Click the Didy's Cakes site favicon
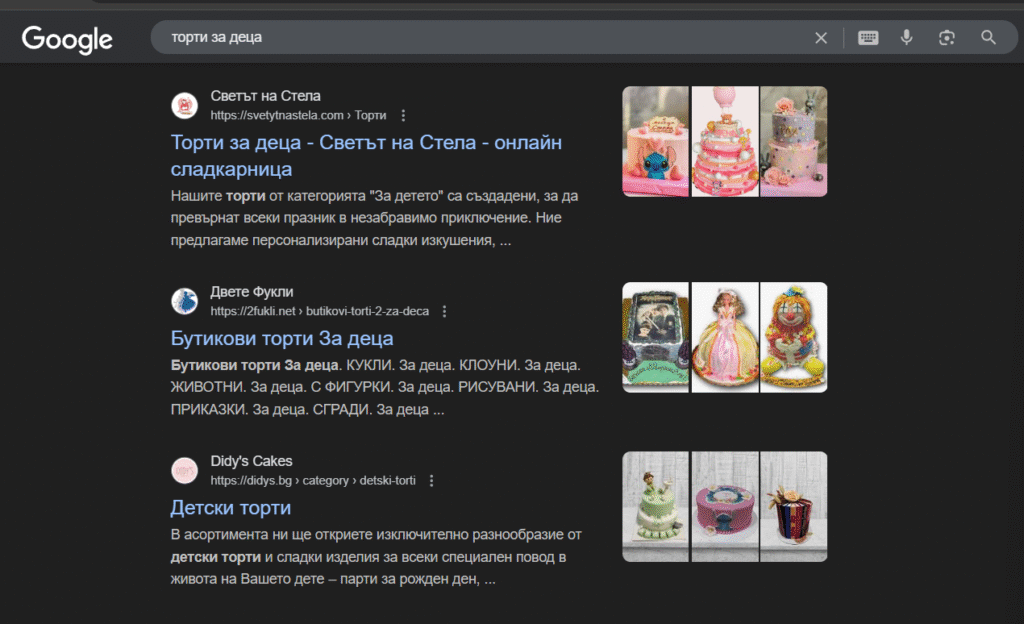The image size is (1024, 624). click(x=184, y=470)
